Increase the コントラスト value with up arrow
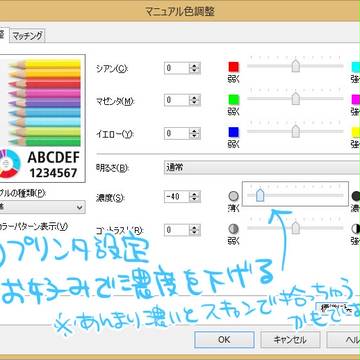 [195, 227]
